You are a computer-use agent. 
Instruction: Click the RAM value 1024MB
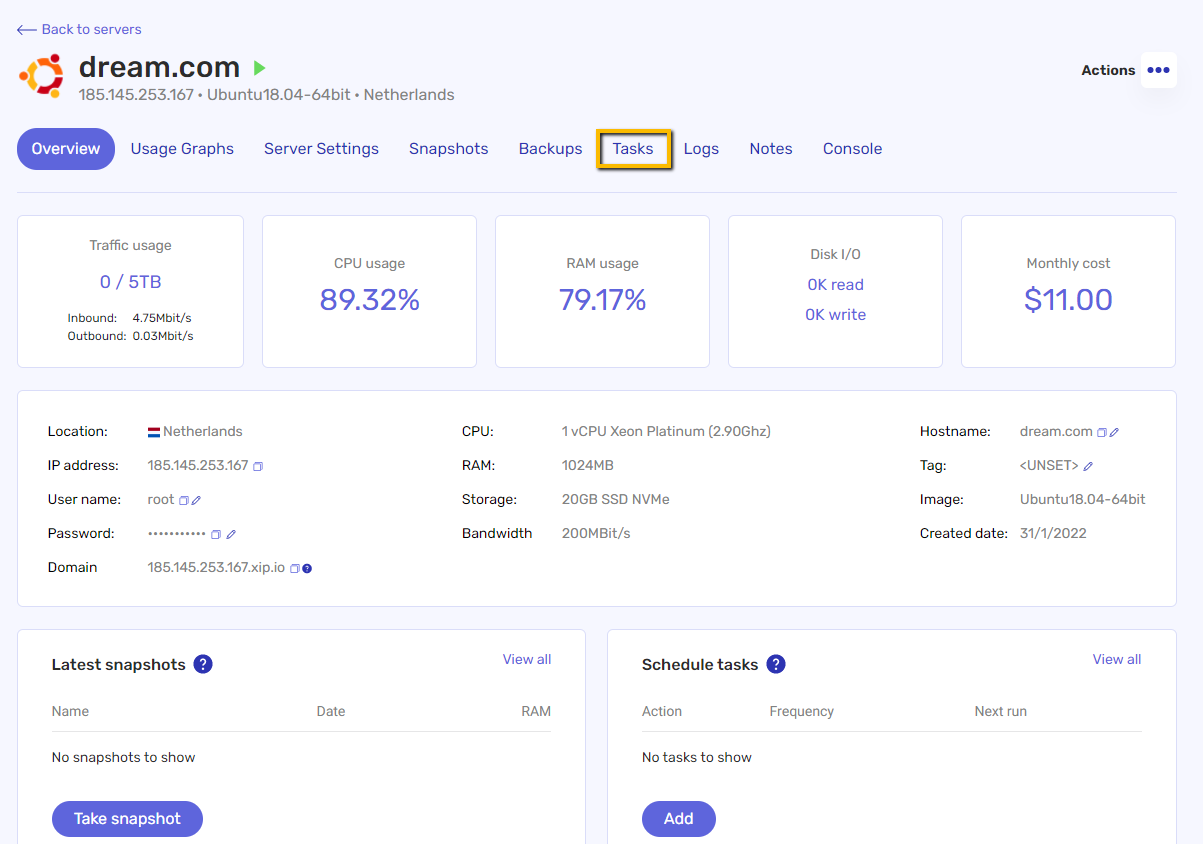[x=588, y=466]
